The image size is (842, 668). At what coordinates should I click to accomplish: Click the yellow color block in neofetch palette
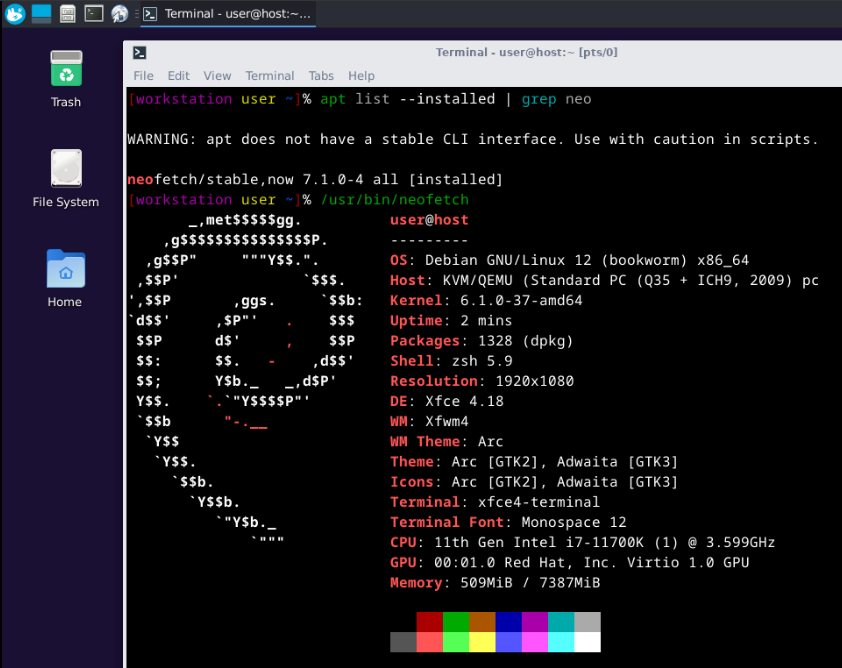[x=482, y=642]
